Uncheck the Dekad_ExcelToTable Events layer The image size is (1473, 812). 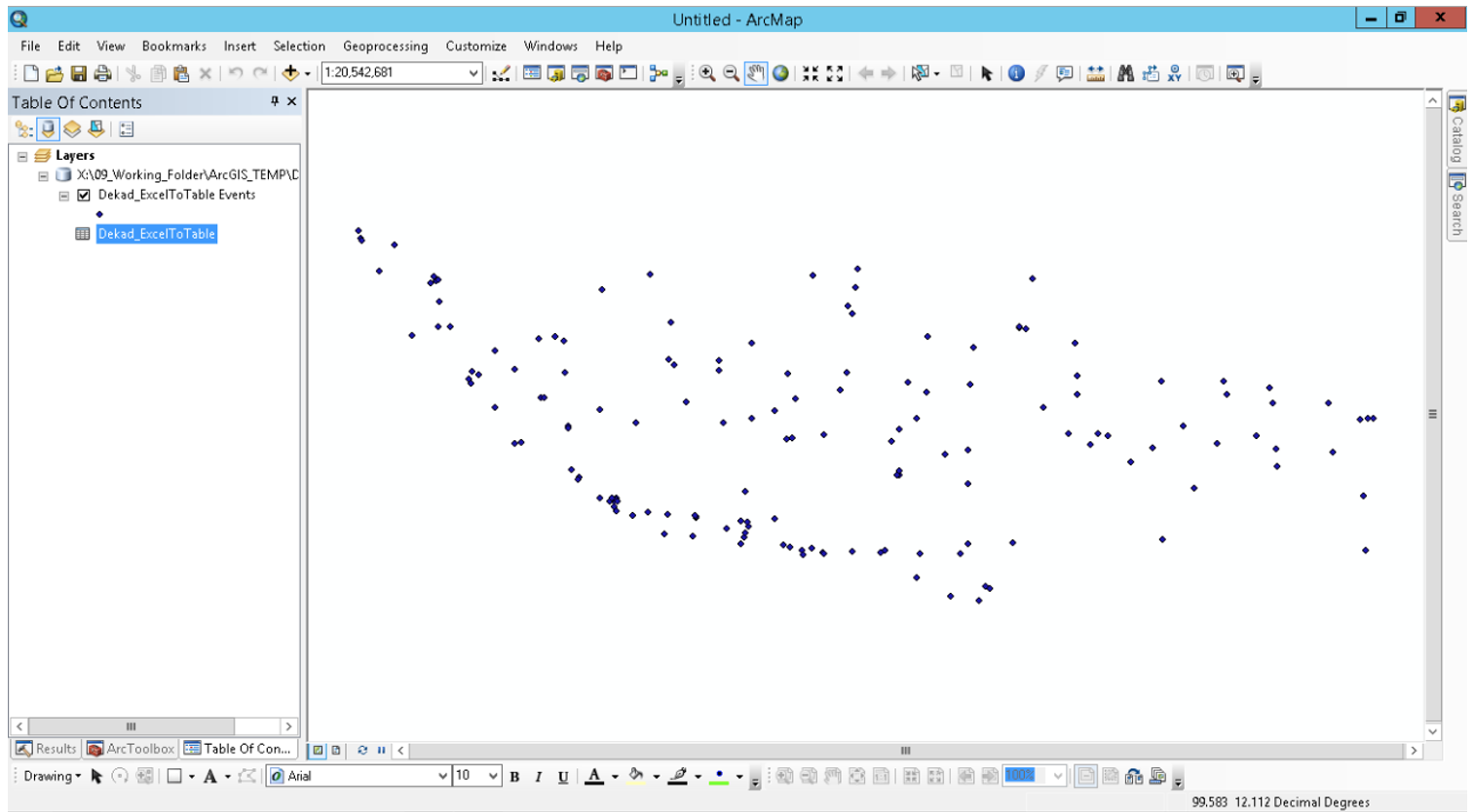[x=84, y=195]
